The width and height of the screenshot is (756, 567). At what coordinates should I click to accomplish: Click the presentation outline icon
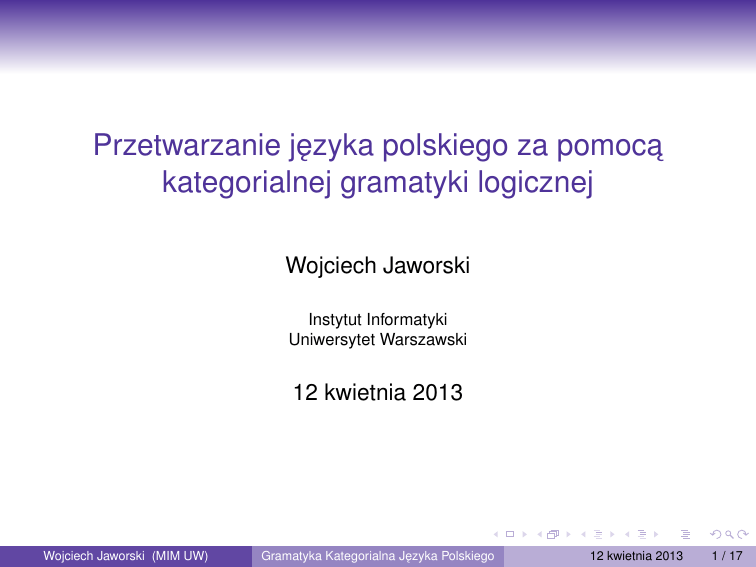pos(685,533)
